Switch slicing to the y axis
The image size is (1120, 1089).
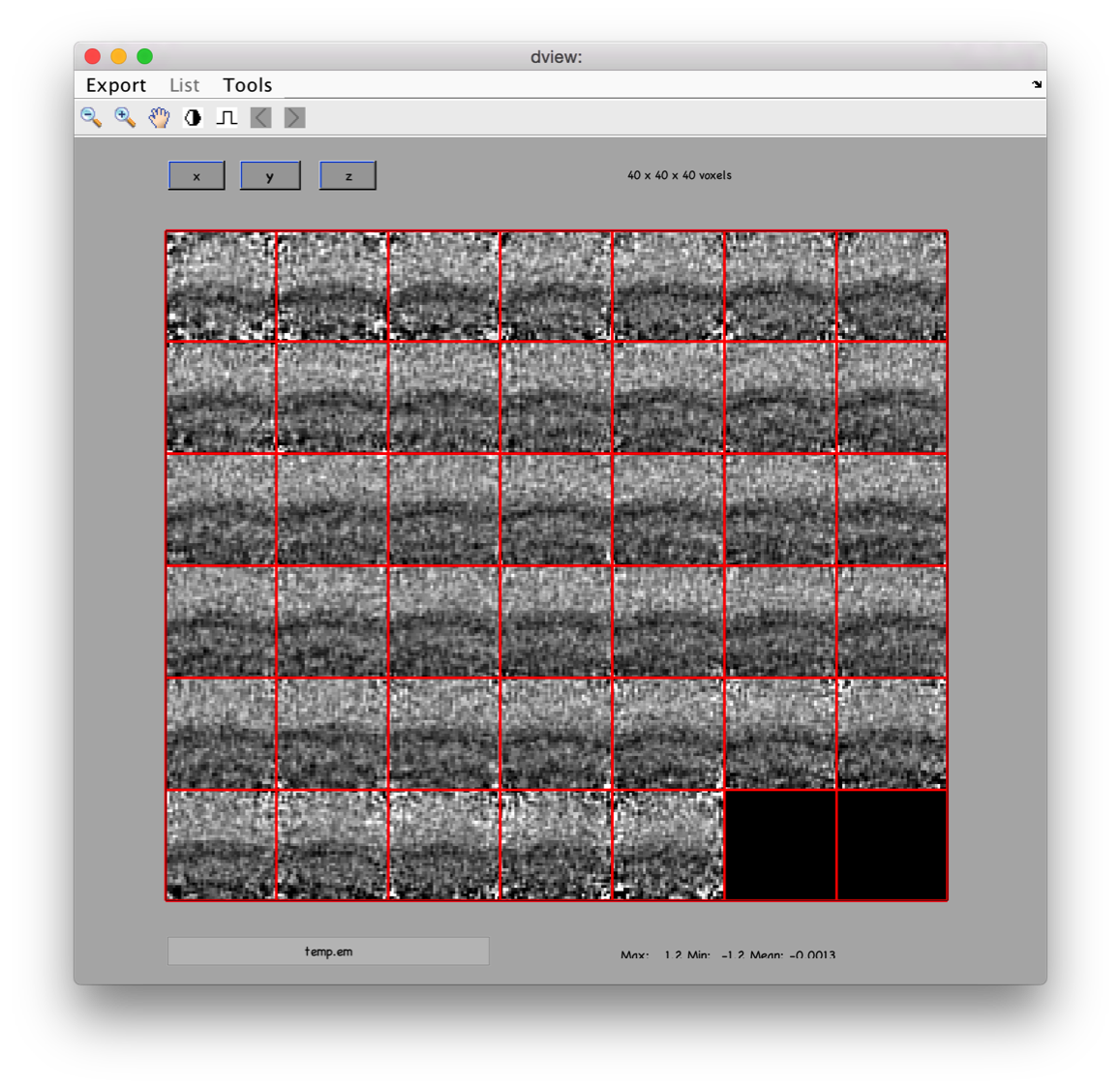[270, 175]
